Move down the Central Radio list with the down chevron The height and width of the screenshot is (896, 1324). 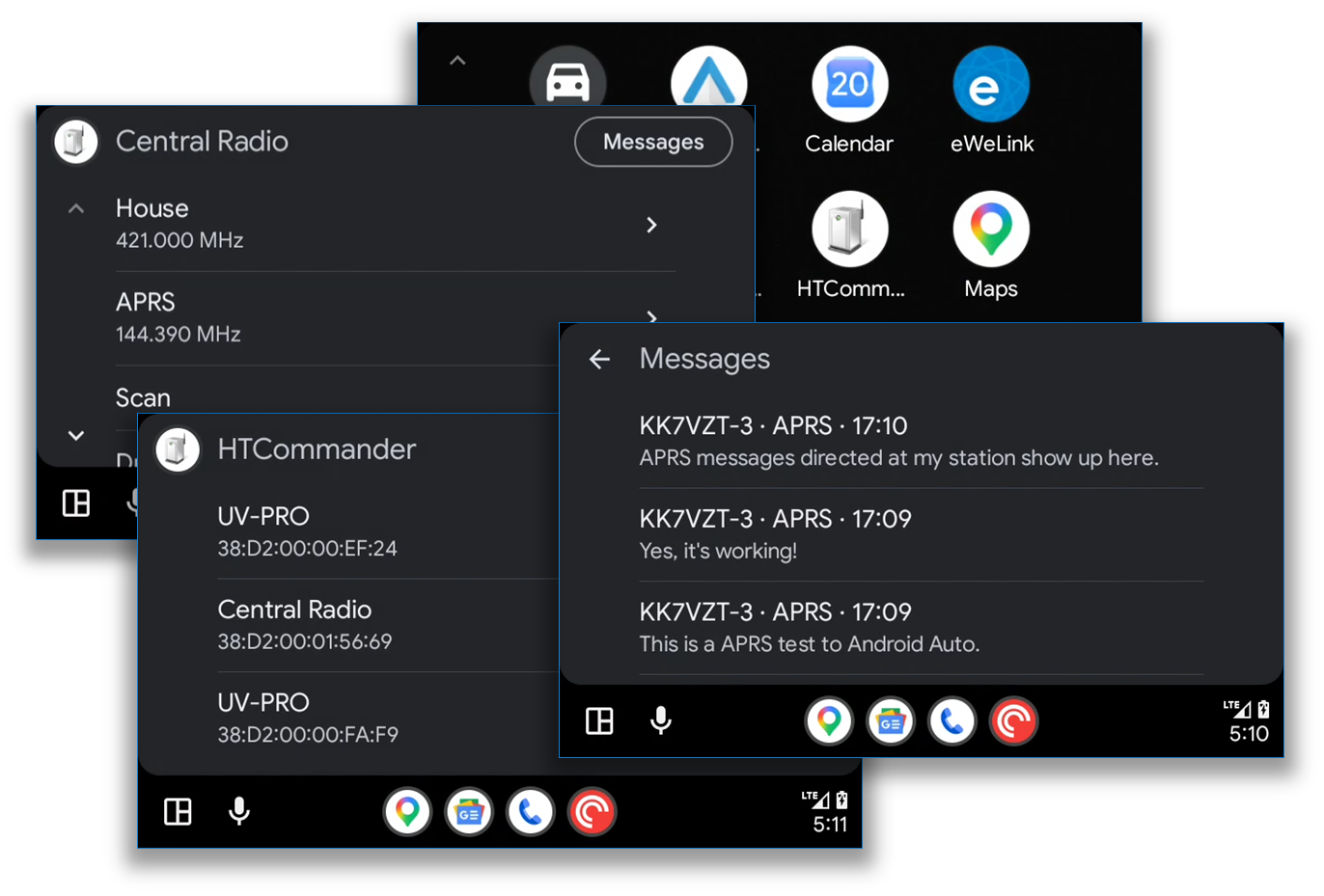click(76, 435)
